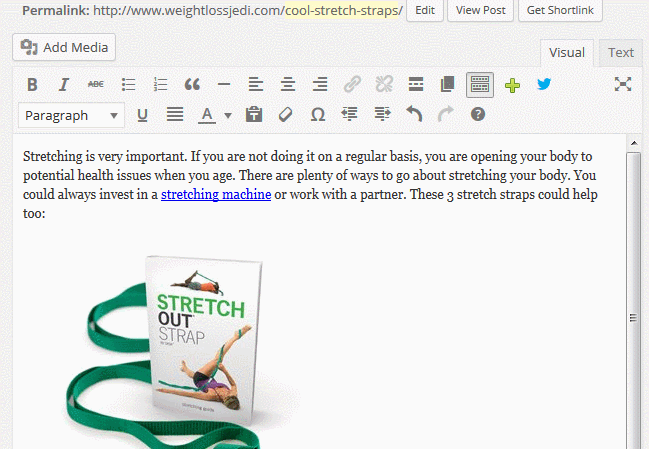Toggle bold formatting
Viewport: 649px width, 449px height.
pos(32,85)
